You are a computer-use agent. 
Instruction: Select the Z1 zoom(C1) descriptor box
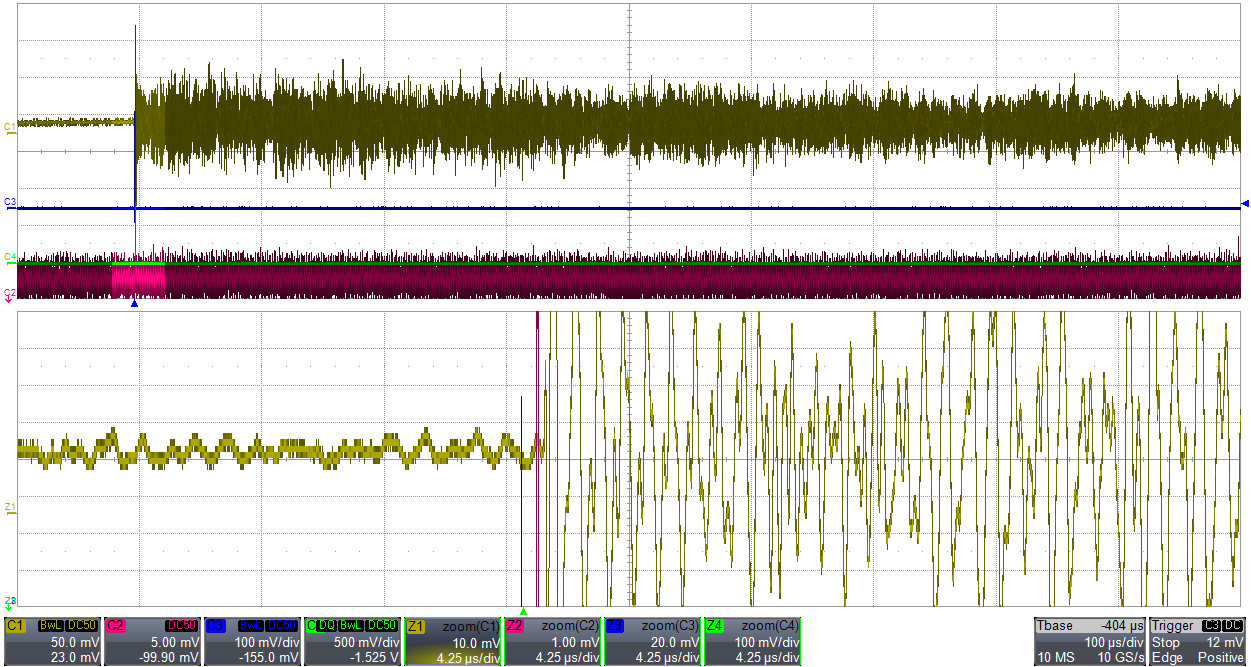click(453, 641)
